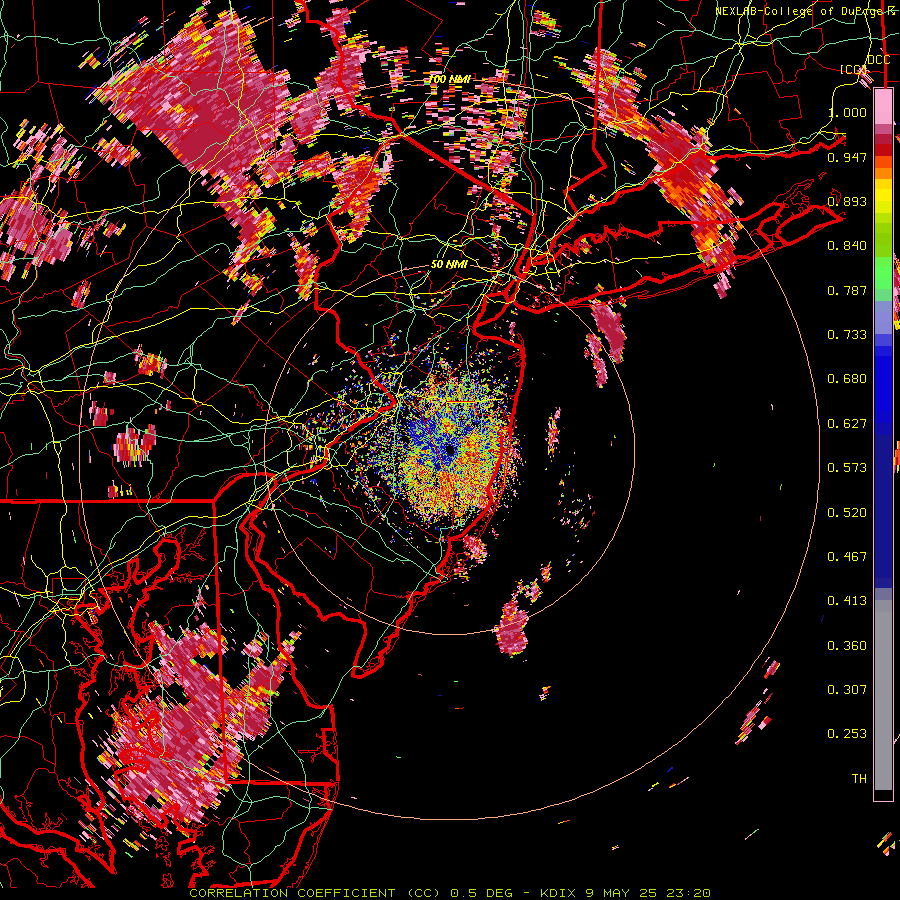Click the 0.733 color scale label
Viewport: 900px width, 900px height.
tap(847, 335)
